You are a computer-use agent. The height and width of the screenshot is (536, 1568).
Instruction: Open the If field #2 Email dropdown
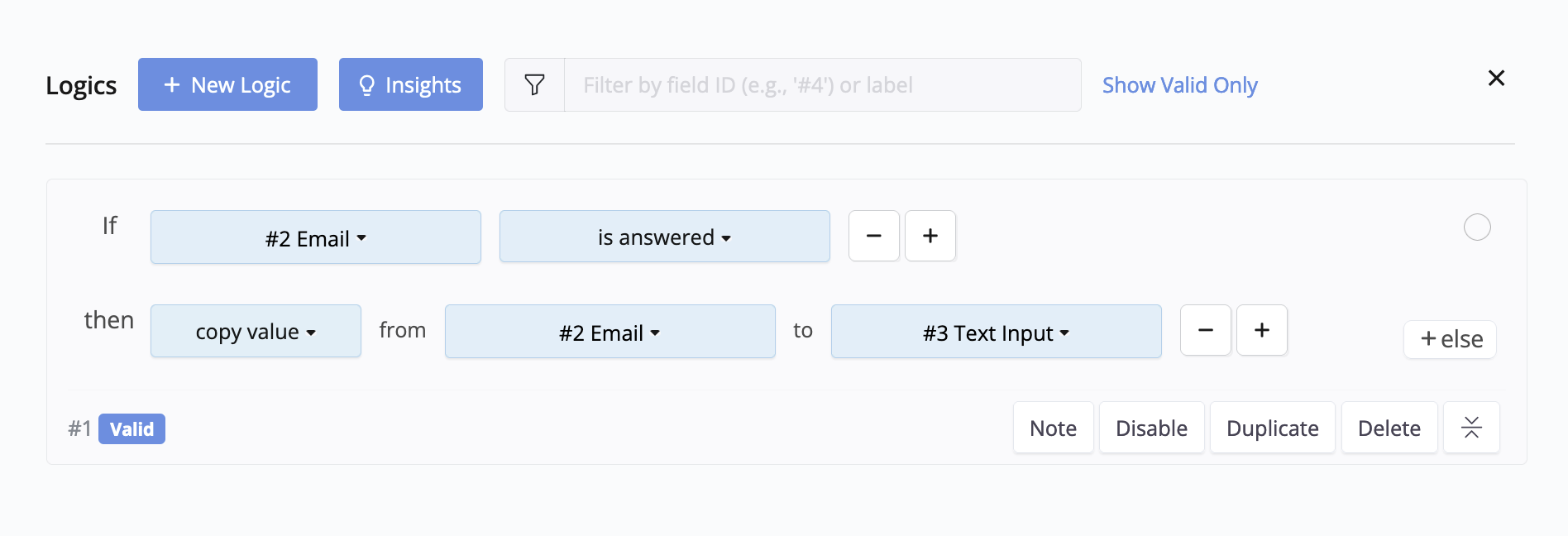click(315, 238)
